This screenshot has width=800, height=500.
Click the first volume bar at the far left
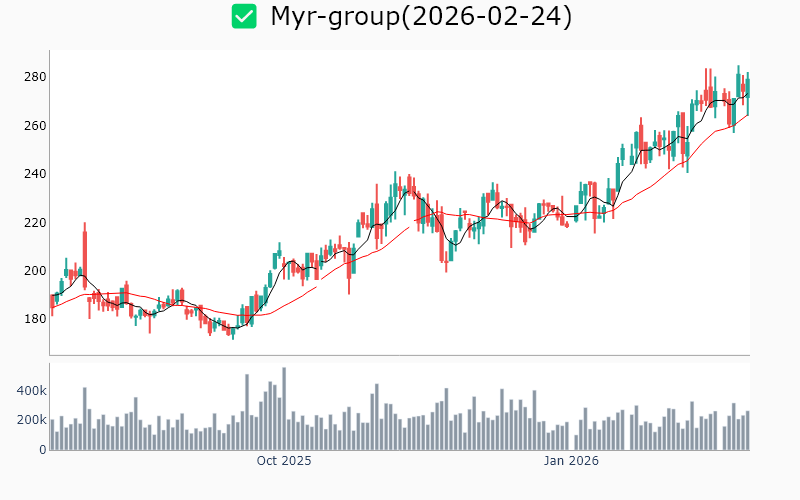point(52,434)
